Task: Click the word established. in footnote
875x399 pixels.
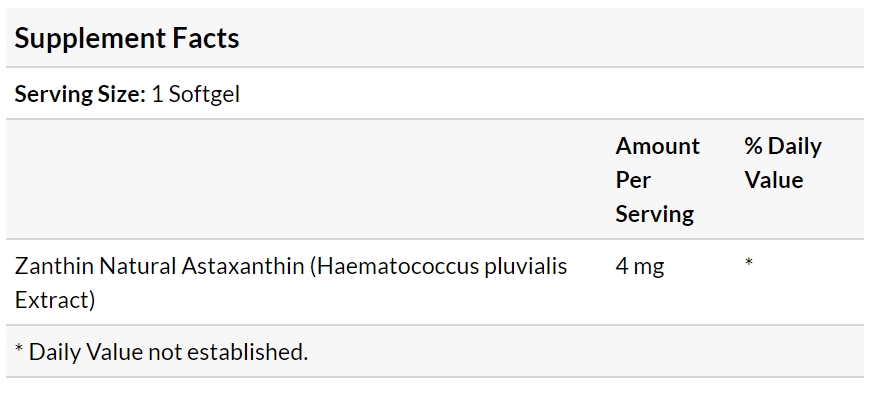Action: pyautogui.click(x=247, y=352)
